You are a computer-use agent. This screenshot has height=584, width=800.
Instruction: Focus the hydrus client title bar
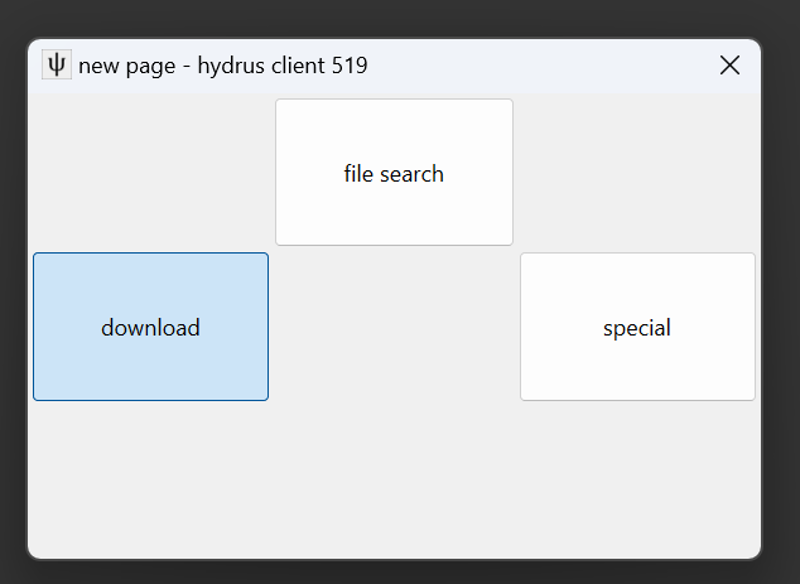(x=394, y=66)
